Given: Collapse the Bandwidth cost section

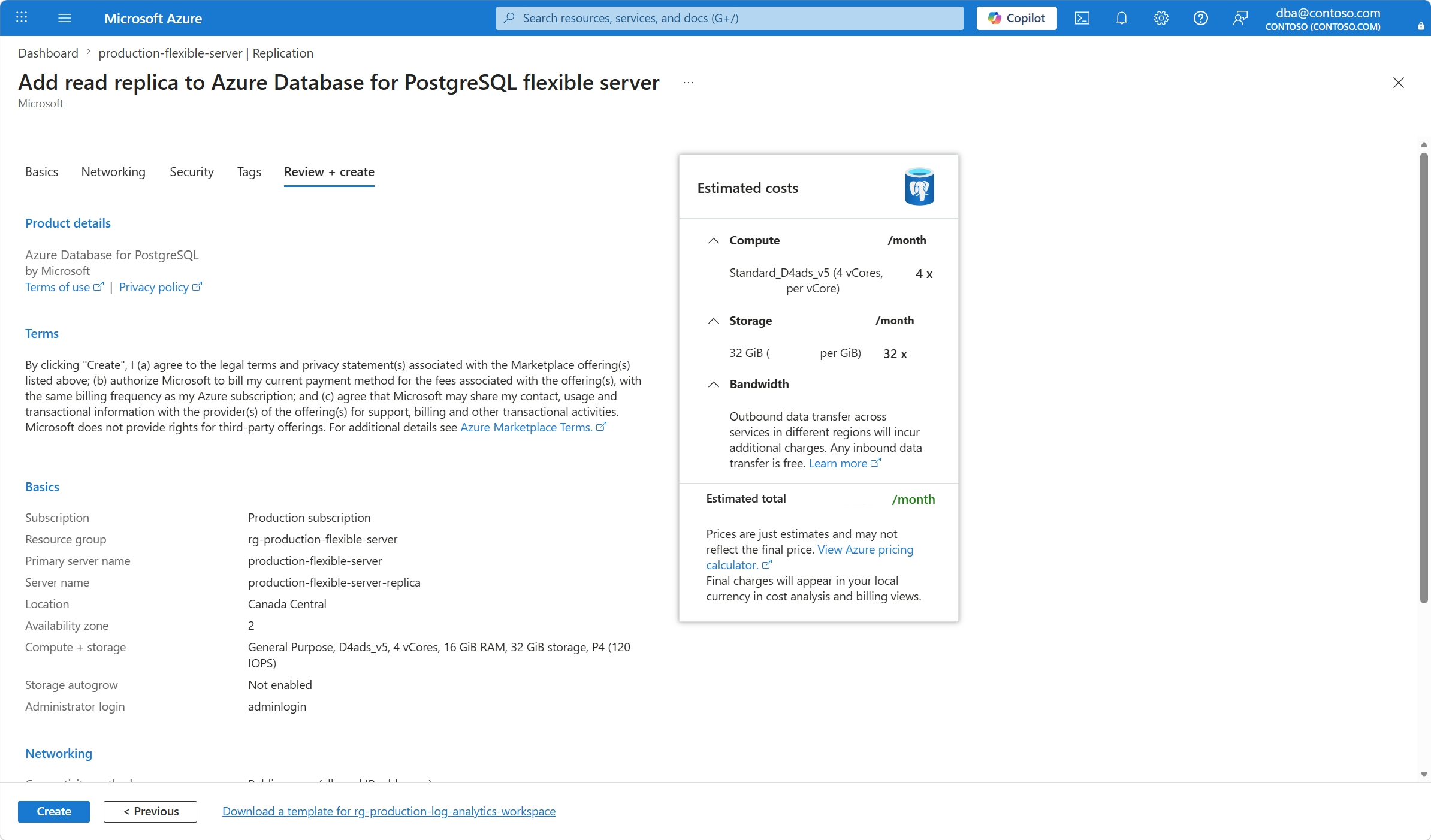Looking at the screenshot, I should 713,384.
